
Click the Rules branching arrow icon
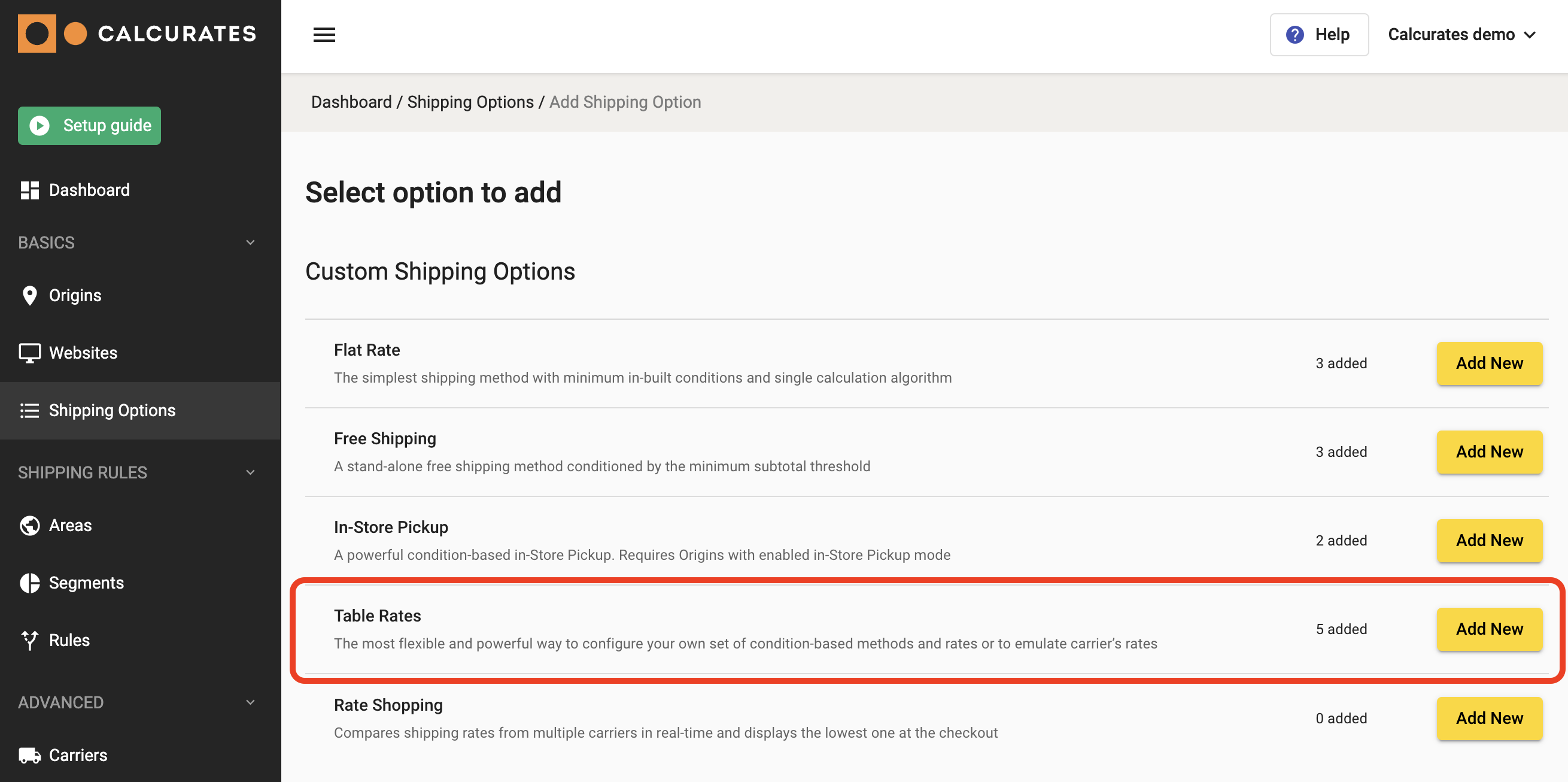(29, 640)
